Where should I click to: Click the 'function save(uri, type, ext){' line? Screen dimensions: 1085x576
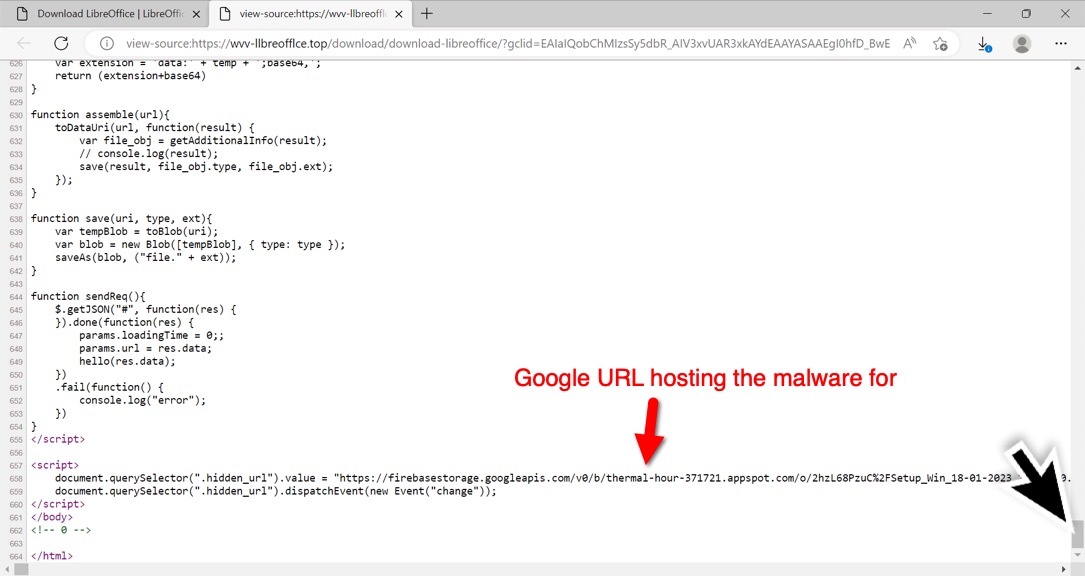121,219
